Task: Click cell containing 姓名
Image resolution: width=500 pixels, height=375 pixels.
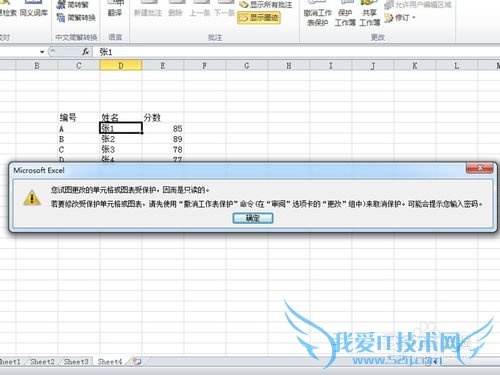Action: (x=121, y=117)
